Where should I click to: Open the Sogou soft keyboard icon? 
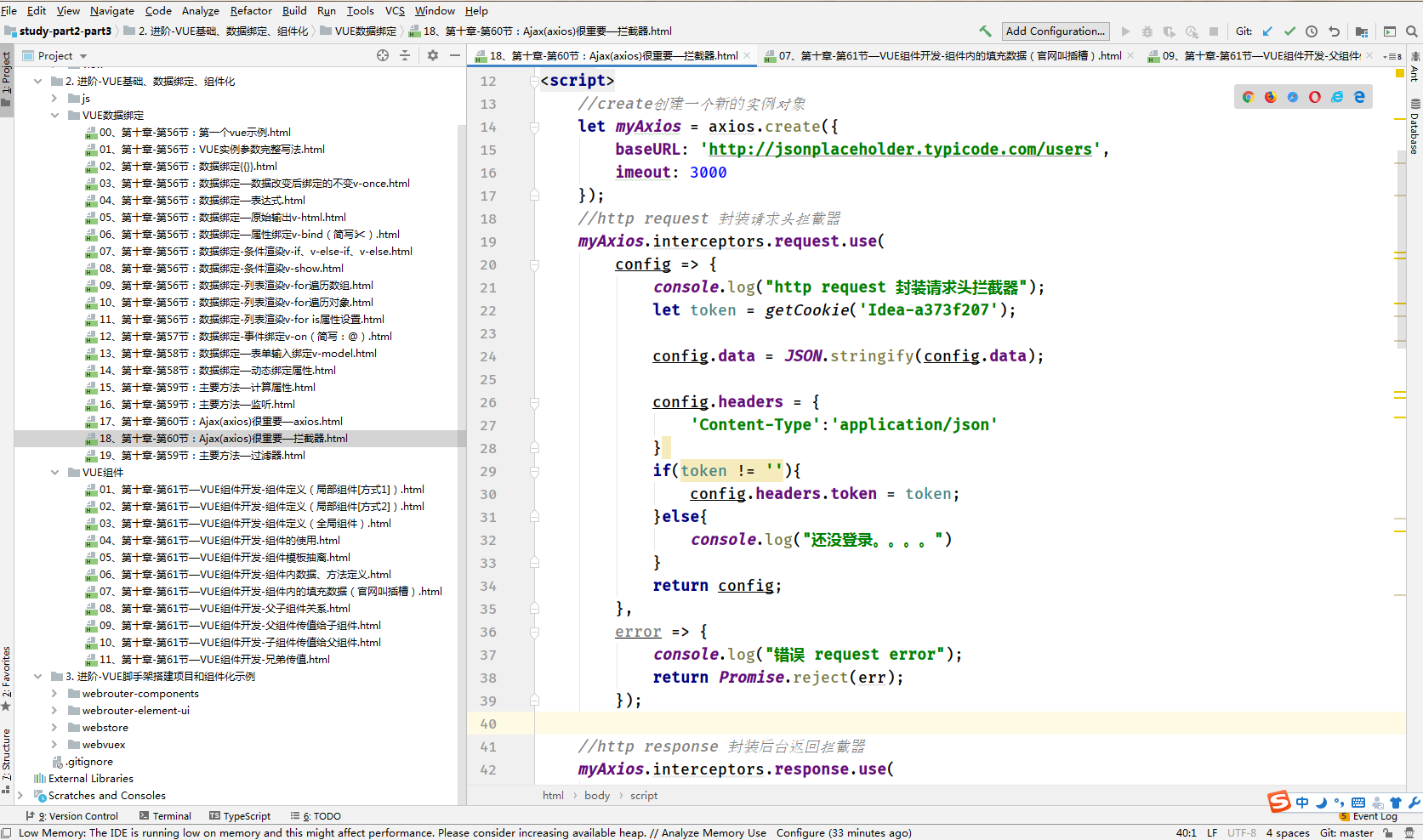(1358, 803)
